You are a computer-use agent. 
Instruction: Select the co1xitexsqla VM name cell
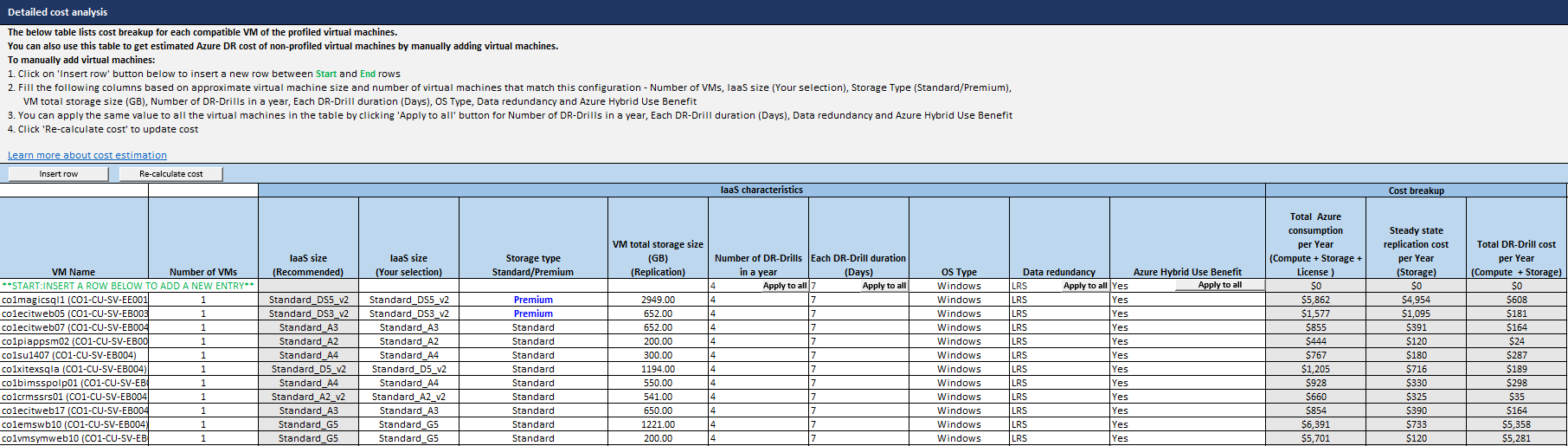(74, 369)
